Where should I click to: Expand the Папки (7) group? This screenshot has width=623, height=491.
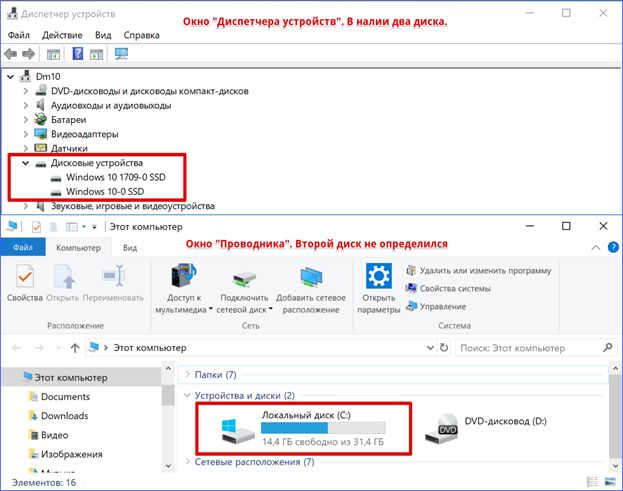point(188,374)
